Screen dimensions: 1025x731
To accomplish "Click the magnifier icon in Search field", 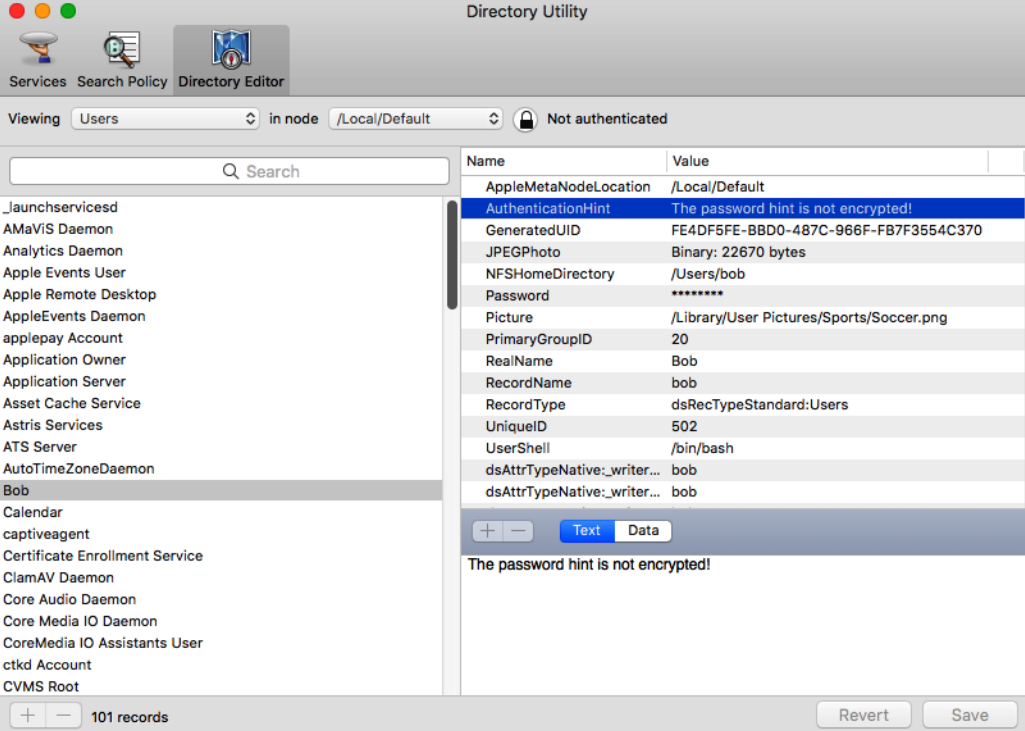I will tap(230, 171).
